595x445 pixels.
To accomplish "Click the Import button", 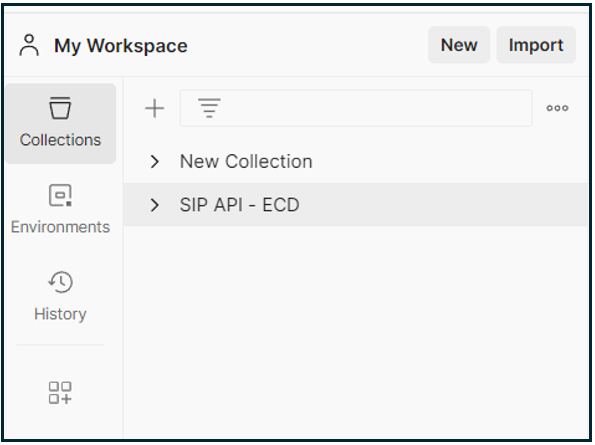I will [536, 45].
